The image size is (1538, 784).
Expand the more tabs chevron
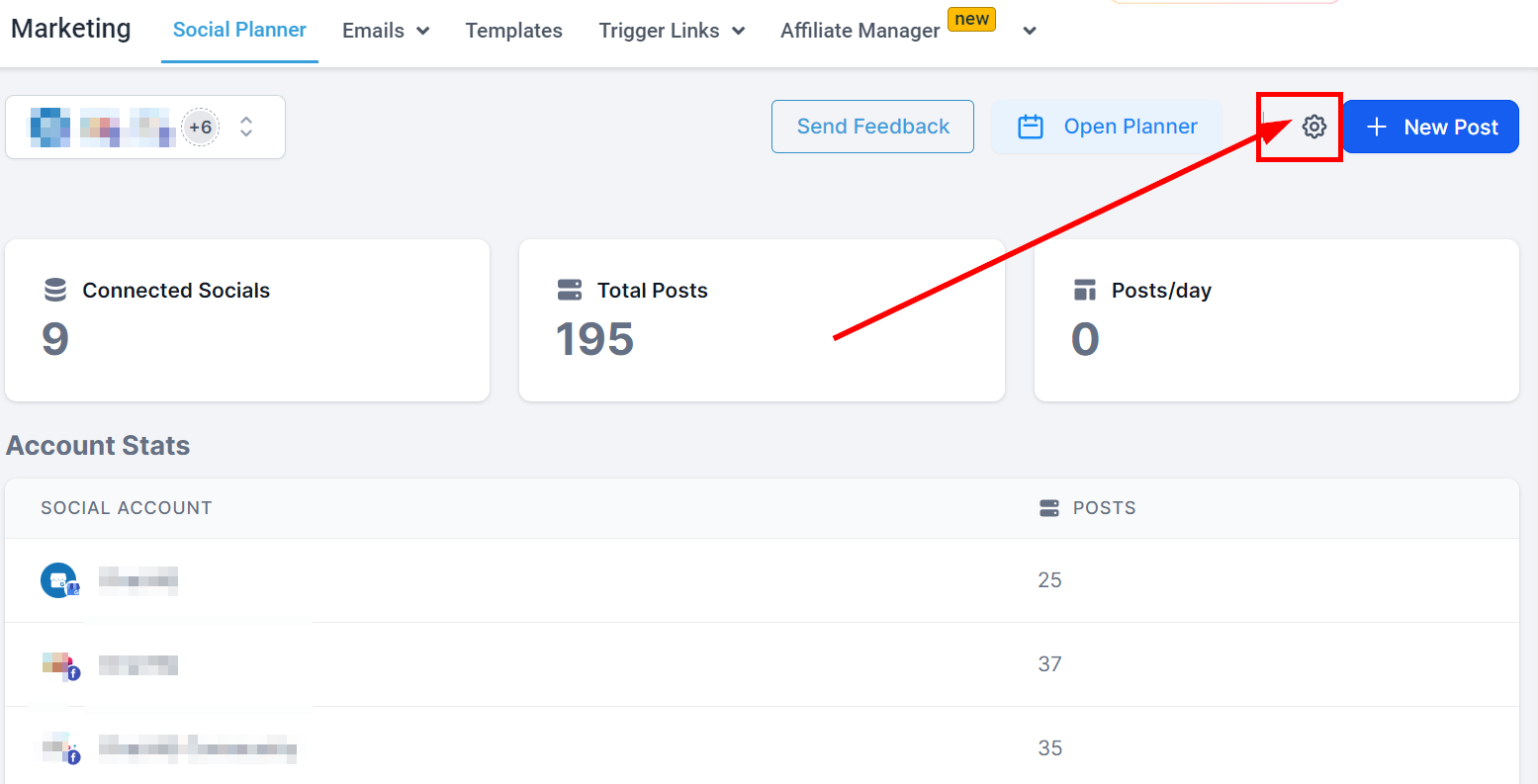(x=1030, y=31)
